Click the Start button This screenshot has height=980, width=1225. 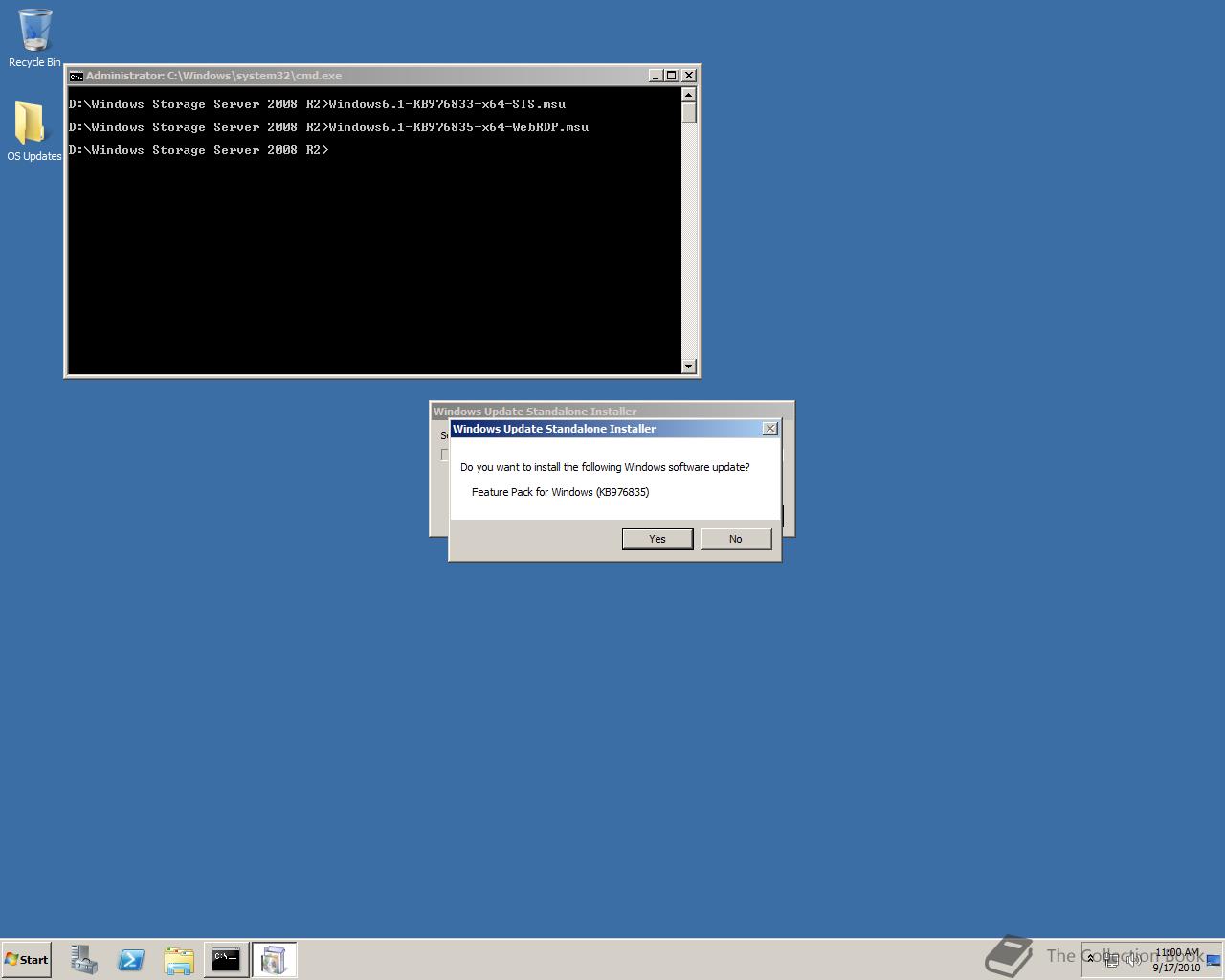click(x=27, y=959)
